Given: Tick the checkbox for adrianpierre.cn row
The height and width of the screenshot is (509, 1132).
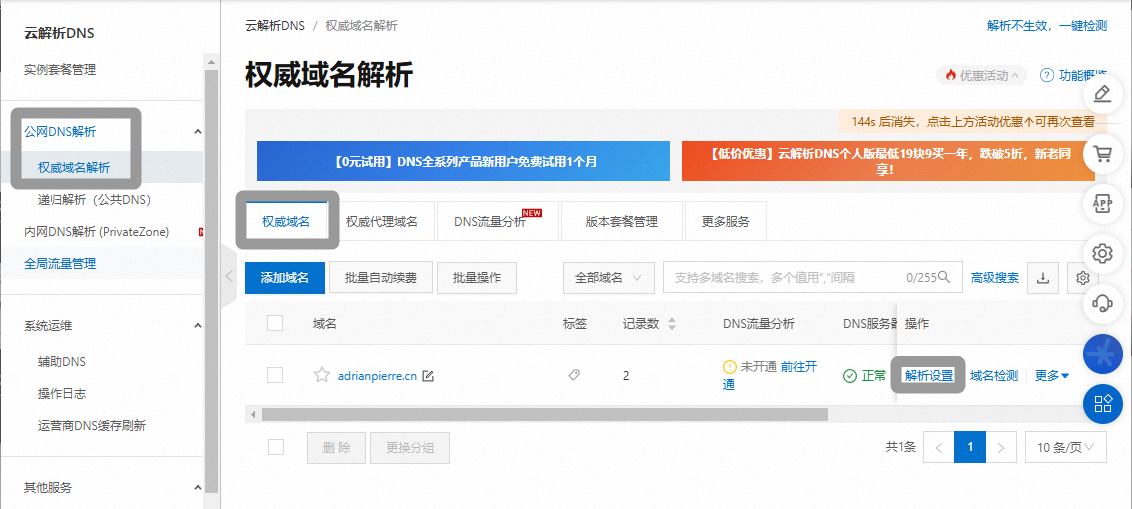Looking at the screenshot, I should click(x=275, y=375).
